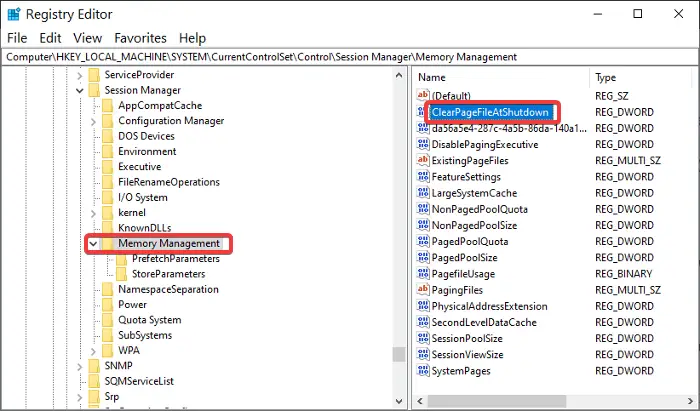This screenshot has height=411, width=700.
Task: Select the SQMServiceList tree item
Action: [x=139, y=381]
